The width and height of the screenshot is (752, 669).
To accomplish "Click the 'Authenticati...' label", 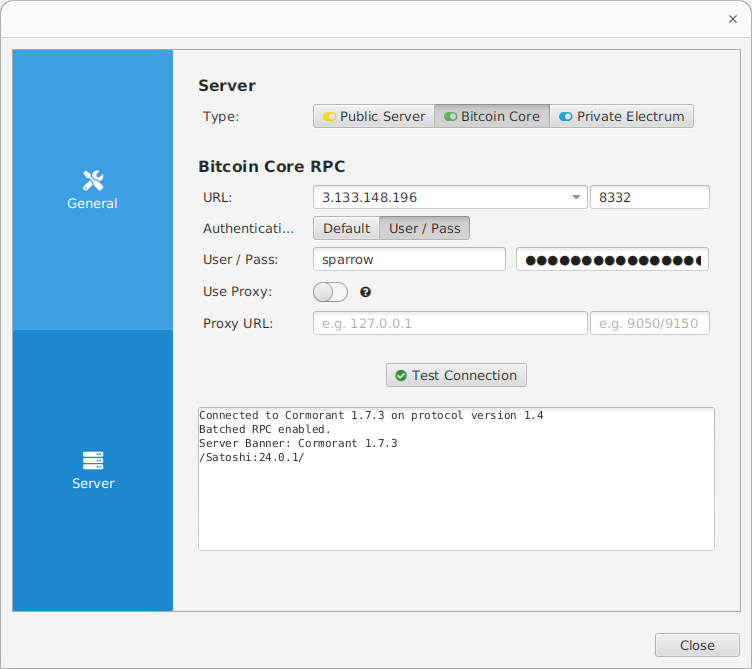I will coord(248,228).
